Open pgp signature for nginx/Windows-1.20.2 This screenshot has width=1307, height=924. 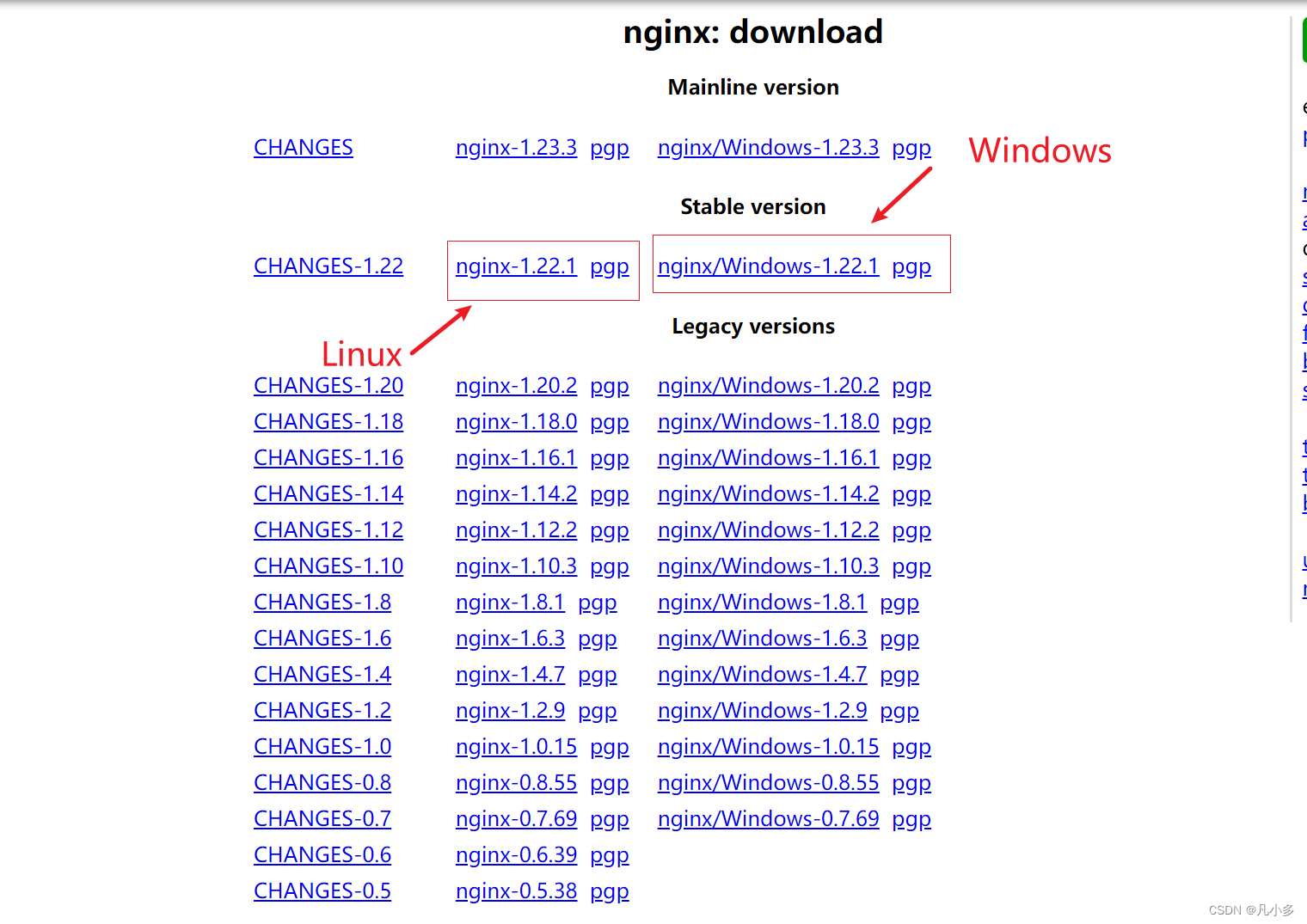click(x=911, y=386)
